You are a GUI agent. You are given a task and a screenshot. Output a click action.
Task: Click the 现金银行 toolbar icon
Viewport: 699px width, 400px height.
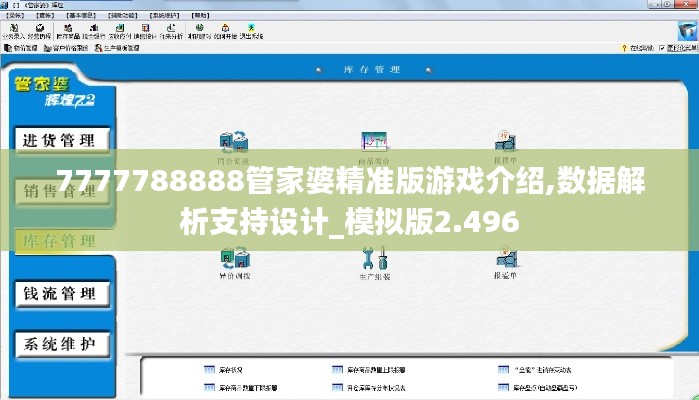pos(94,31)
